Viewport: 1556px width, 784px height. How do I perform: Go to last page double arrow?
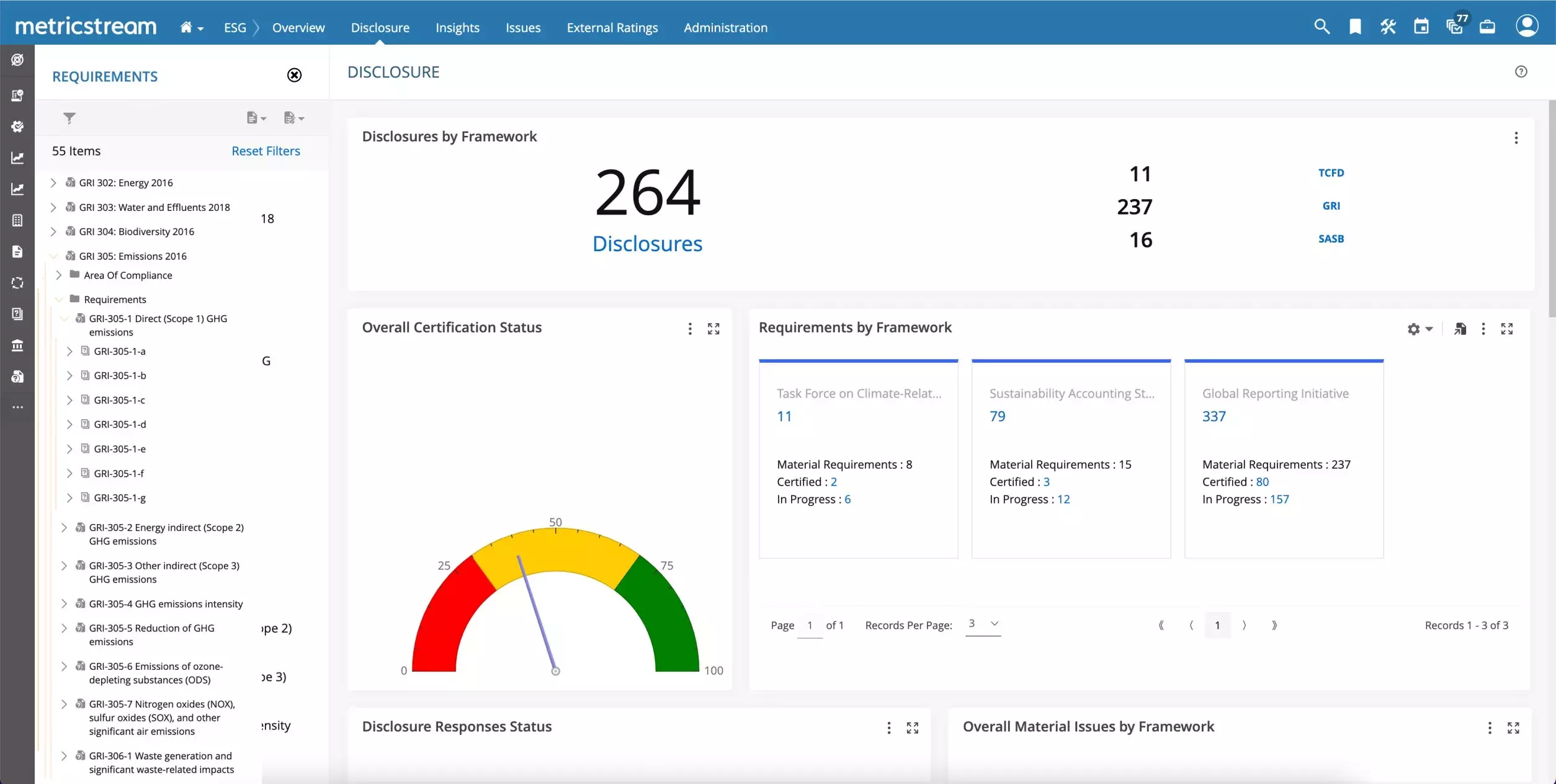(x=1274, y=625)
